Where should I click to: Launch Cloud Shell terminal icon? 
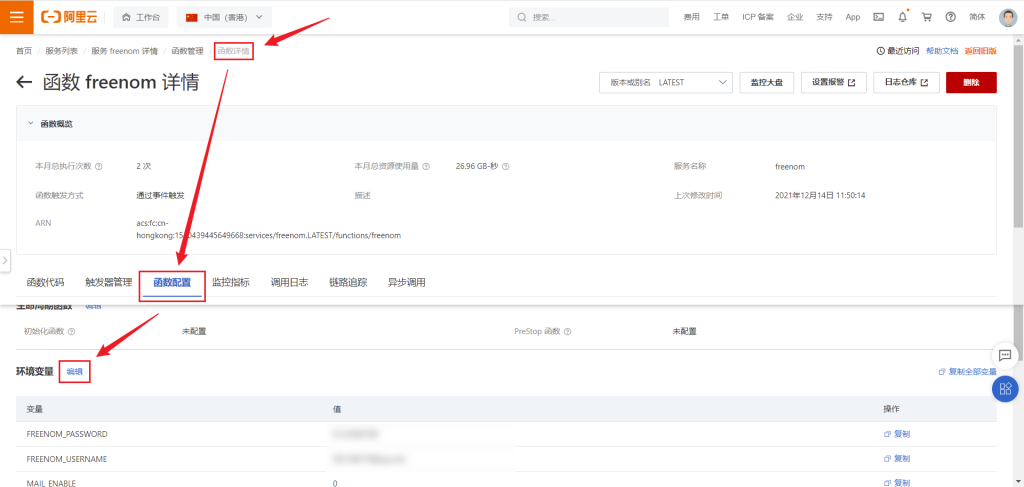(x=879, y=17)
